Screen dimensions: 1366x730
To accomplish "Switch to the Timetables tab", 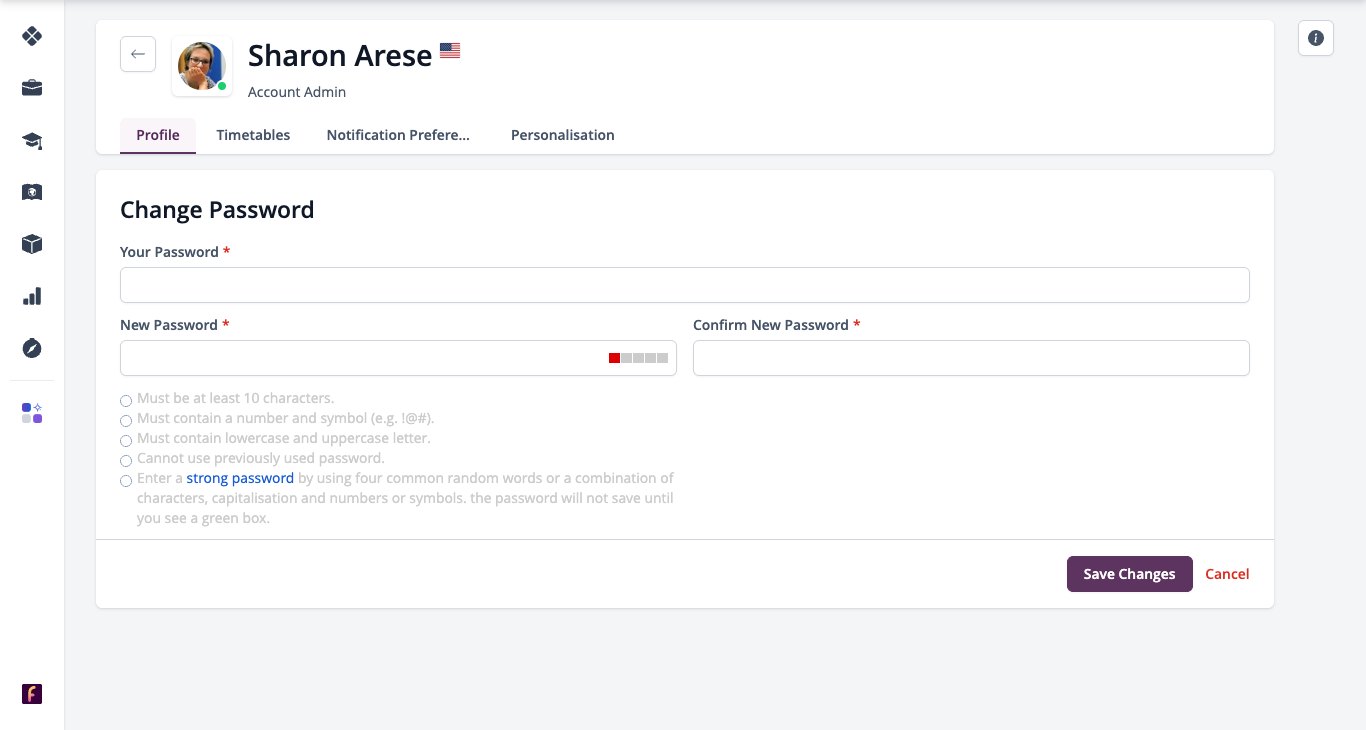I will [253, 135].
